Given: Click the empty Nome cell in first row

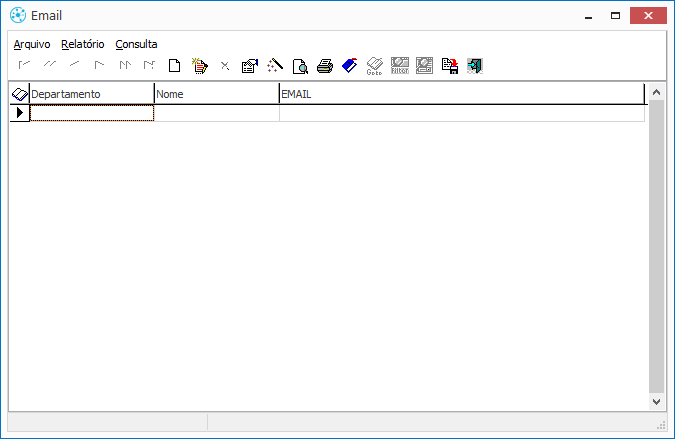Looking at the screenshot, I should (x=217, y=113).
